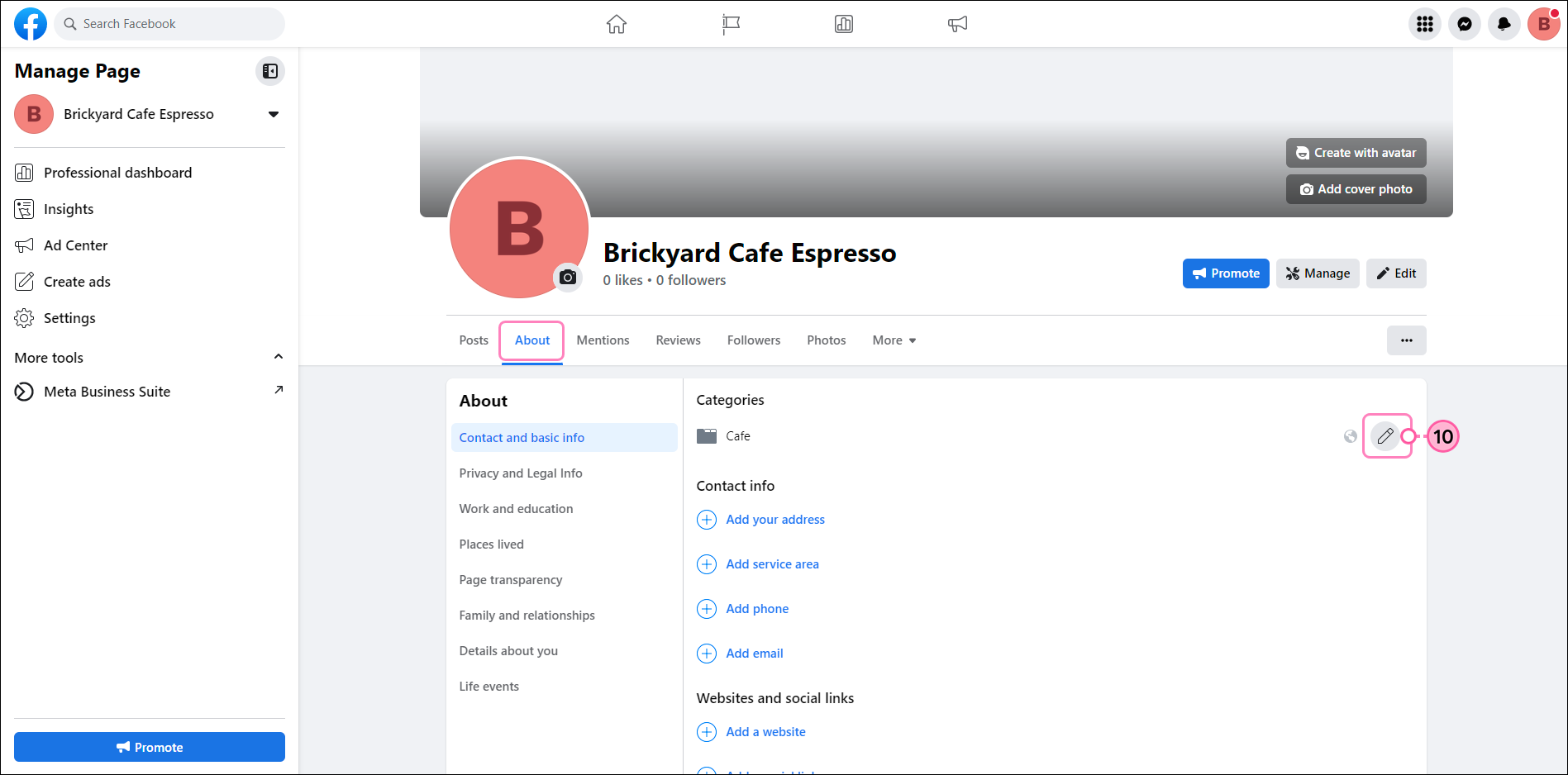Viewport: 1568px width, 775px height.
Task: Switch to the Posts tab
Action: click(x=474, y=340)
